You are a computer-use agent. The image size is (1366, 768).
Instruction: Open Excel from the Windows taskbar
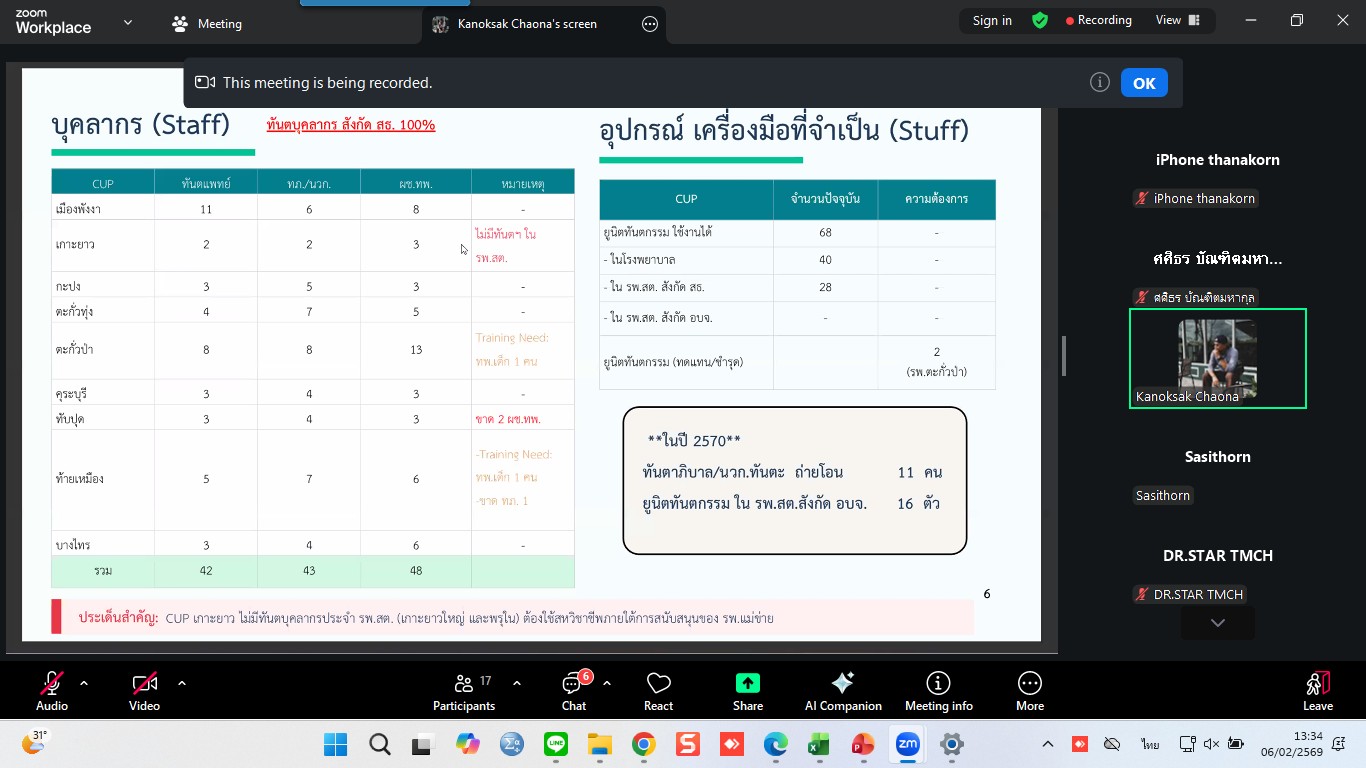pos(819,744)
